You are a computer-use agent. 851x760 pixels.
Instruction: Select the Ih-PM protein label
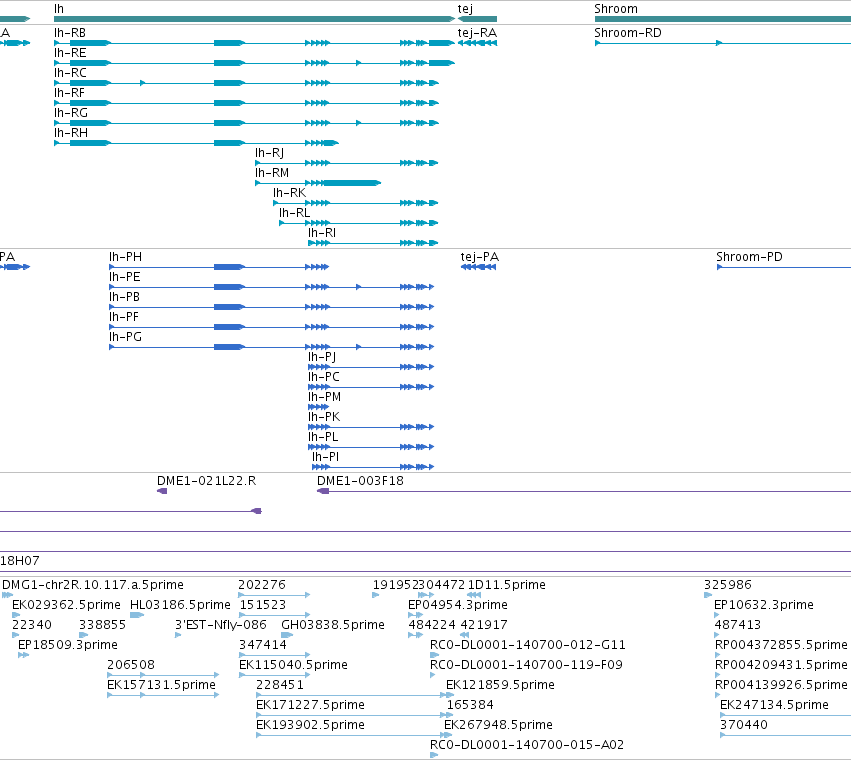[325, 397]
